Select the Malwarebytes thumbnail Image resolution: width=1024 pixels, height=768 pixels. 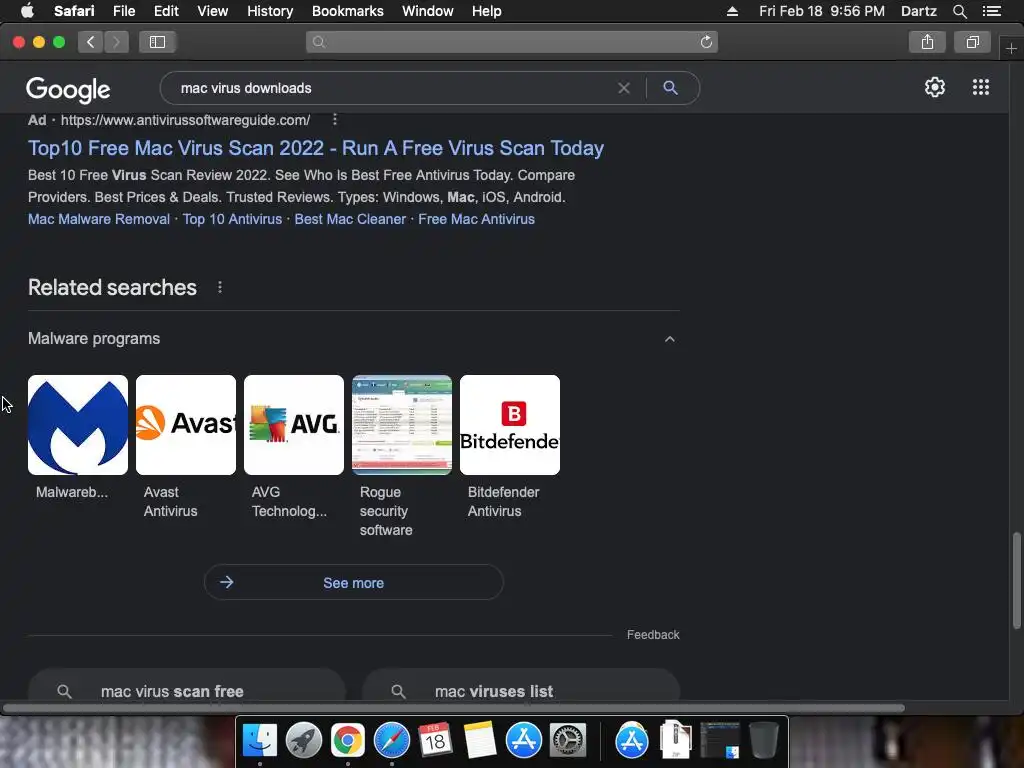[x=78, y=425]
